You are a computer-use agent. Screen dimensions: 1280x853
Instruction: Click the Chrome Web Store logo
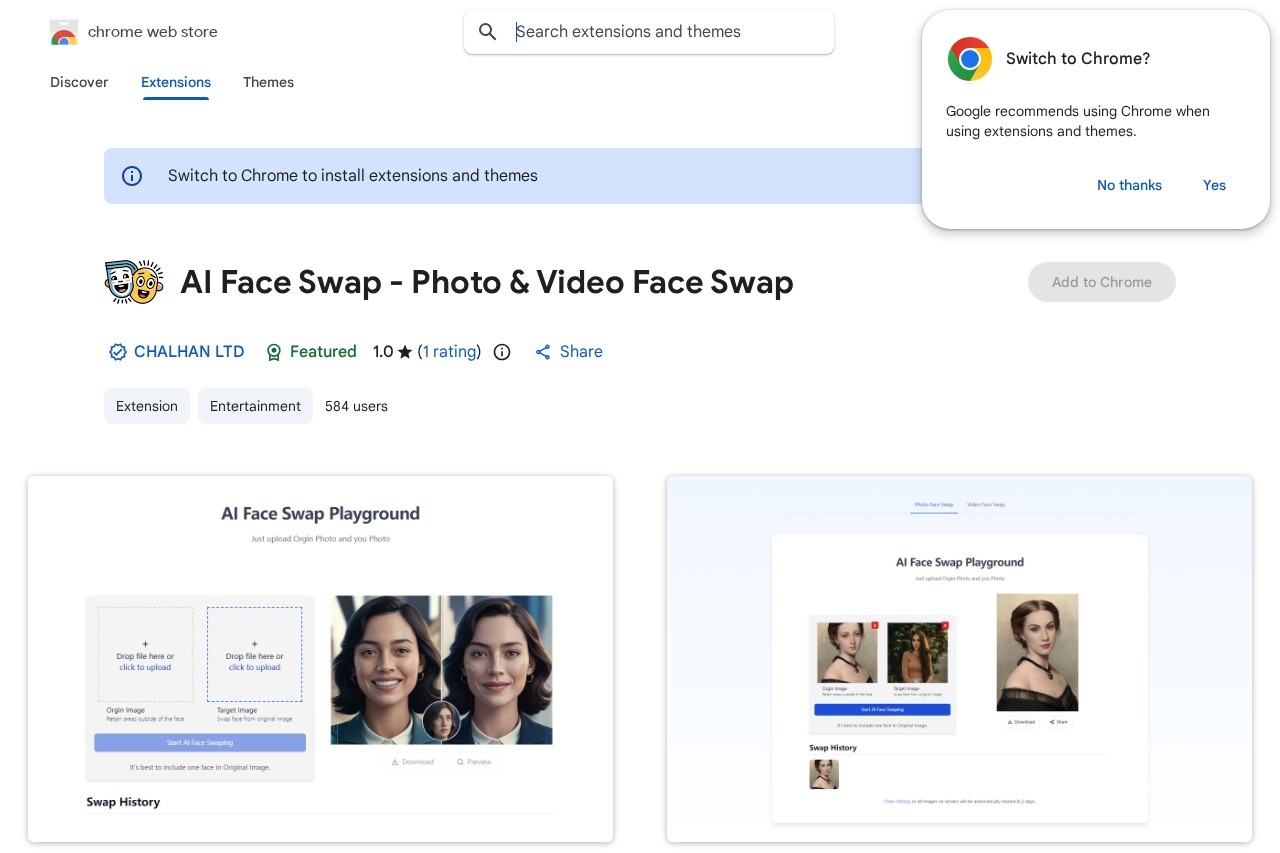coord(63,32)
